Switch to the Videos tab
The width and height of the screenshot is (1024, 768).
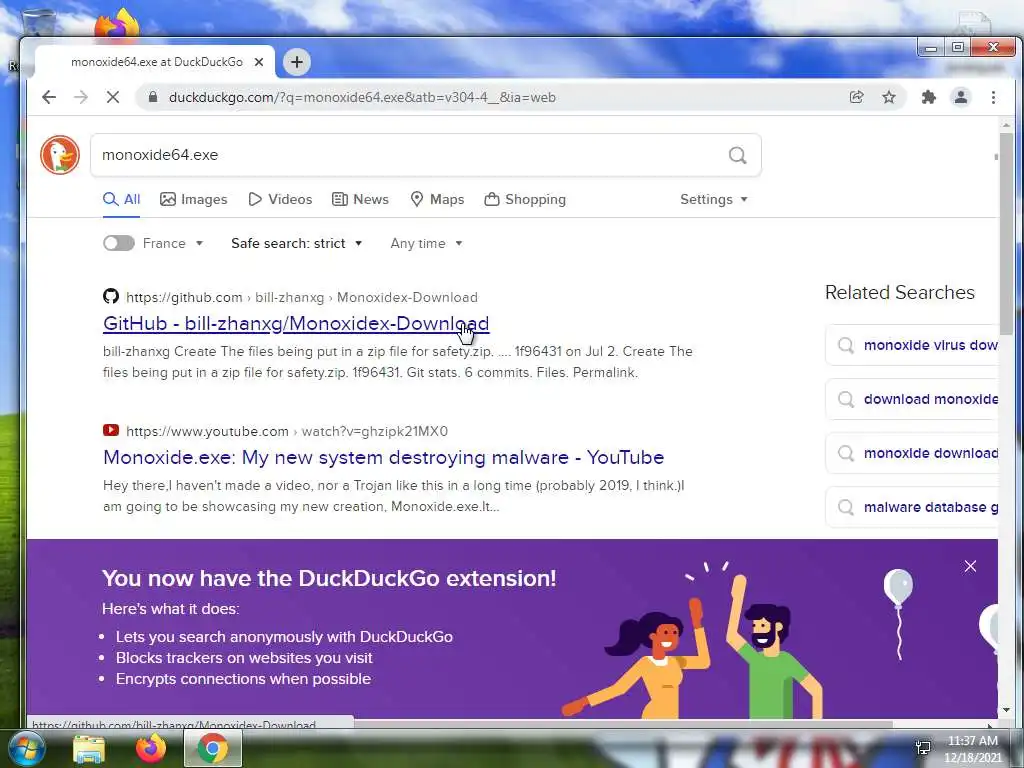tap(280, 199)
